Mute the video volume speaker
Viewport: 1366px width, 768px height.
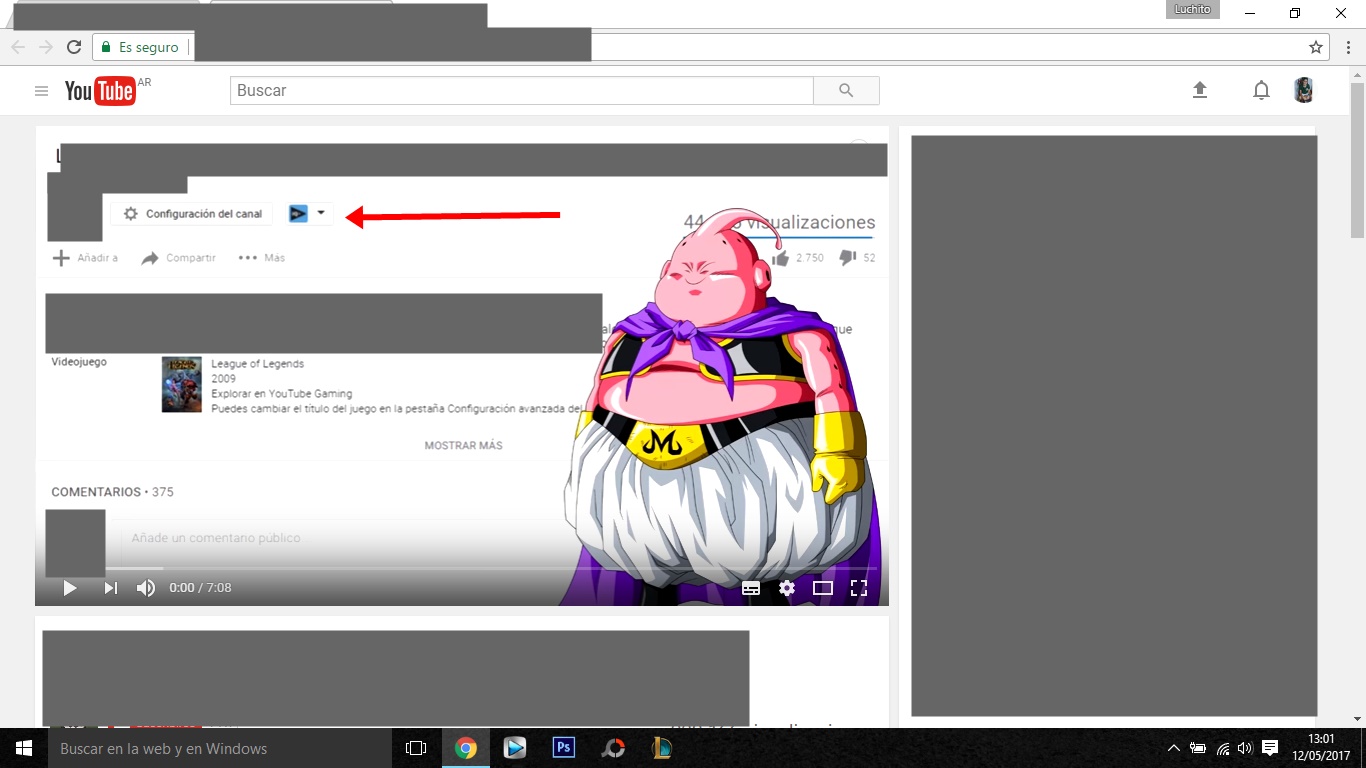(x=146, y=588)
